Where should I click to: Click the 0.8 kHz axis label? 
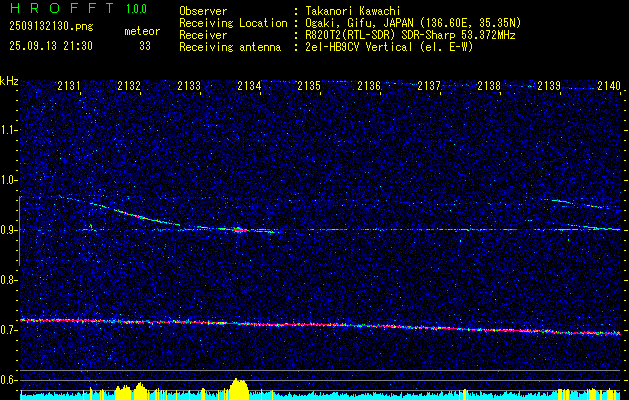tap(7, 280)
